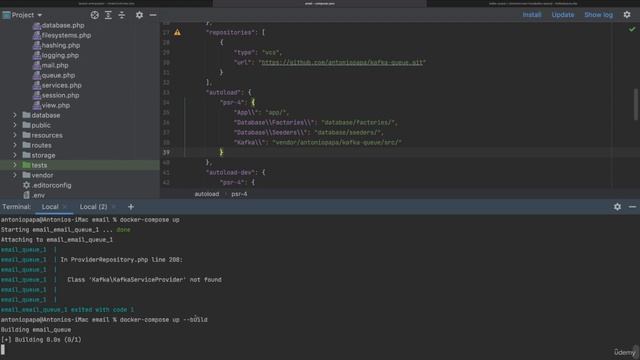Select the .env file

[34, 195]
